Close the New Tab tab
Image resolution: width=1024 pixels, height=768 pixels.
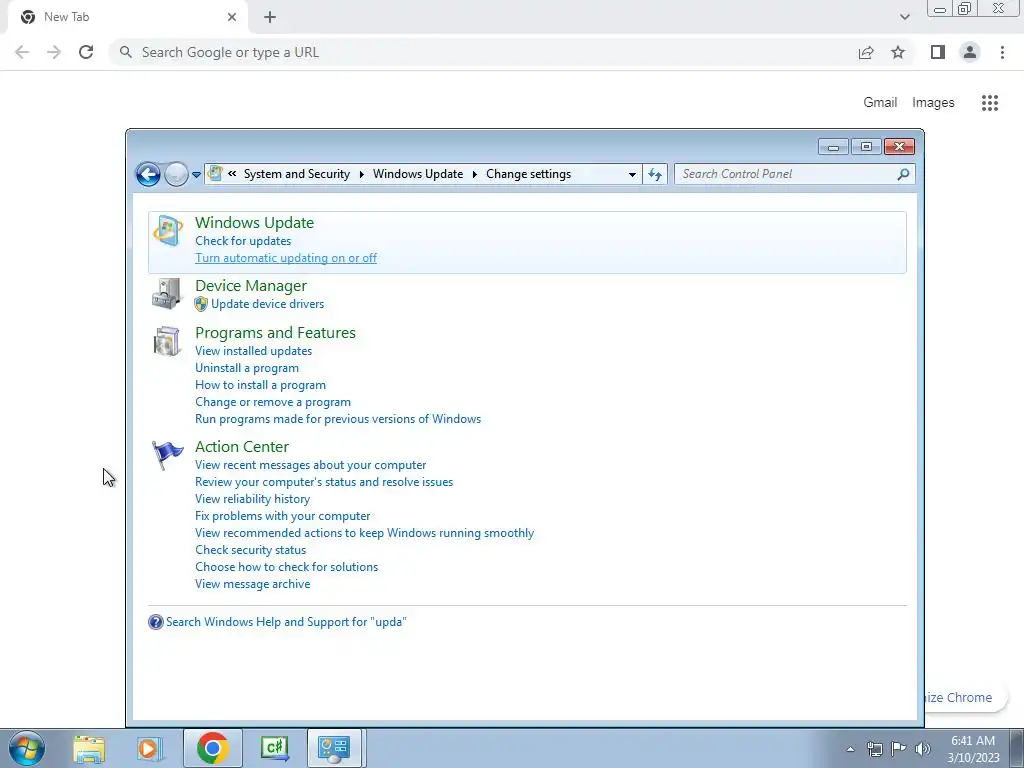[x=232, y=17]
